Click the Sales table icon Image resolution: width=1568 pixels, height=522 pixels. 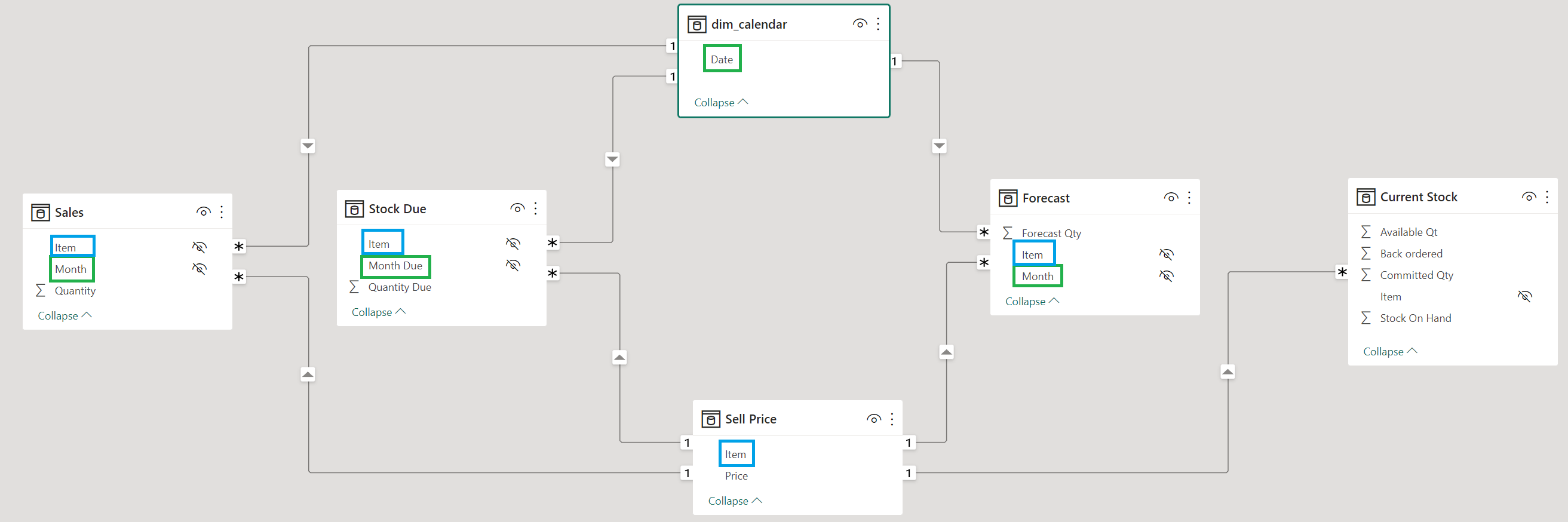click(40, 213)
